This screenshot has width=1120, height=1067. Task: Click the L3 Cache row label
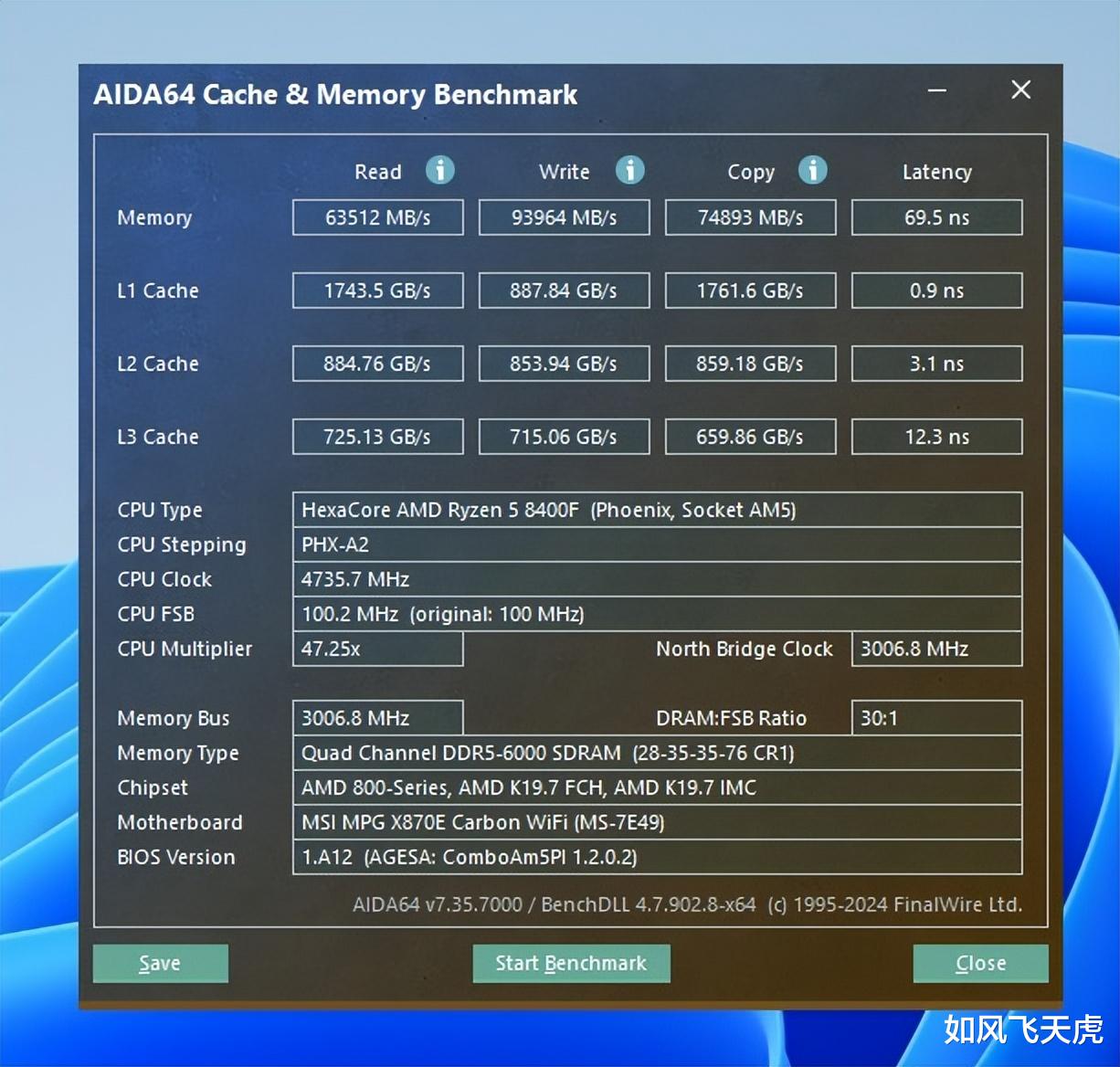pyautogui.click(x=158, y=437)
